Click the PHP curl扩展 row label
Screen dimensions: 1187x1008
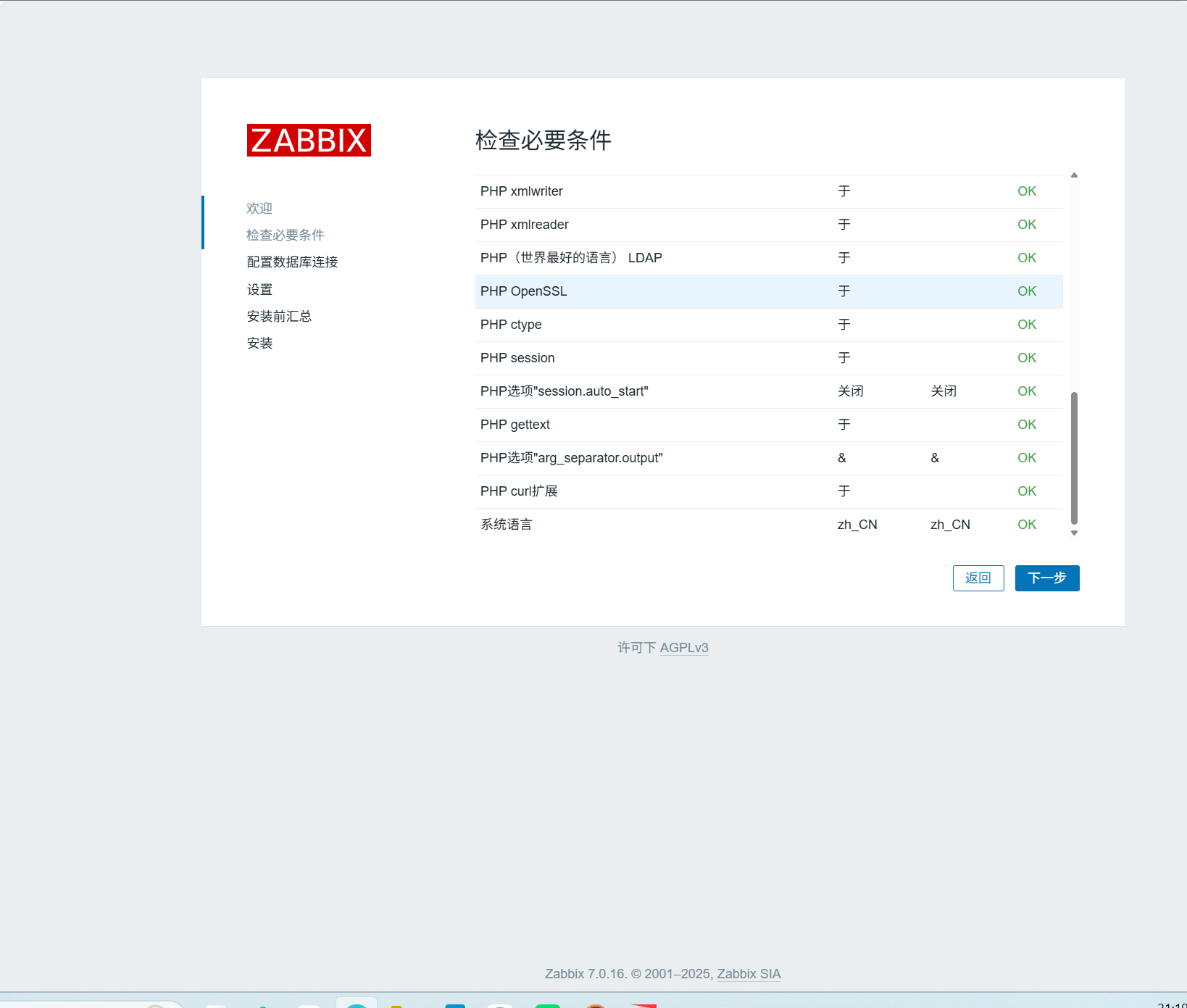pyautogui.click(x=519, y=491)
